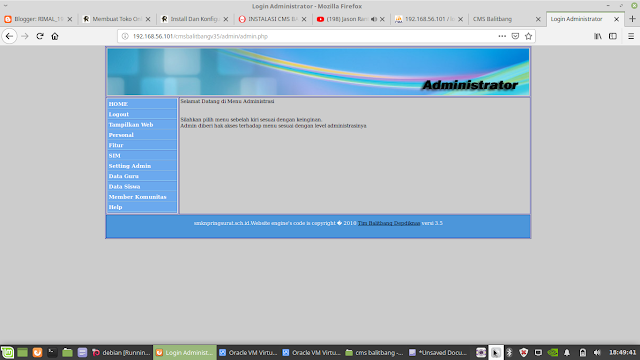This screenshot has width=640, height=360.
Task: Open the Linux Mint start menu
Action: 7,352
